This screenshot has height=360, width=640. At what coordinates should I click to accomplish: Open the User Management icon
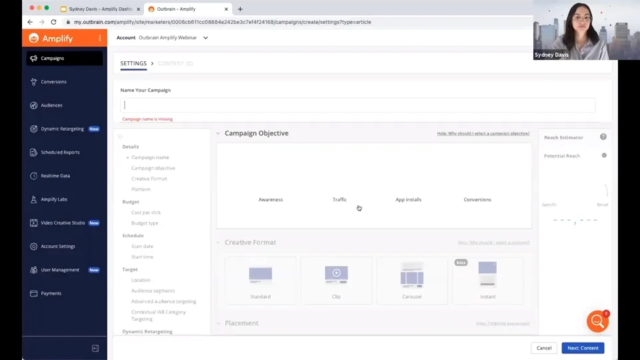(33, 270)
